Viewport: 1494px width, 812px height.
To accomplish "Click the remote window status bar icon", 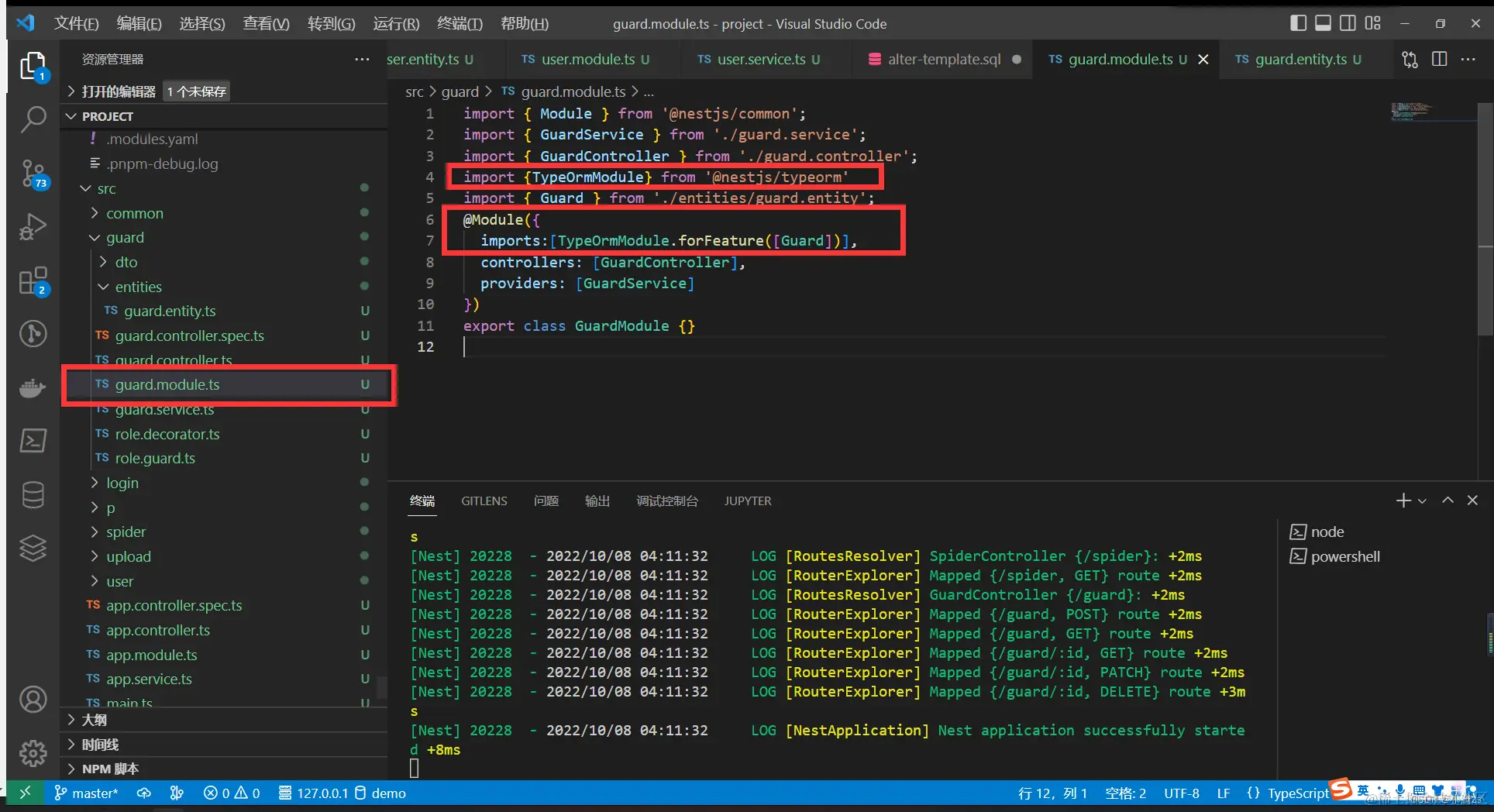I will click(x=25, y=793).
